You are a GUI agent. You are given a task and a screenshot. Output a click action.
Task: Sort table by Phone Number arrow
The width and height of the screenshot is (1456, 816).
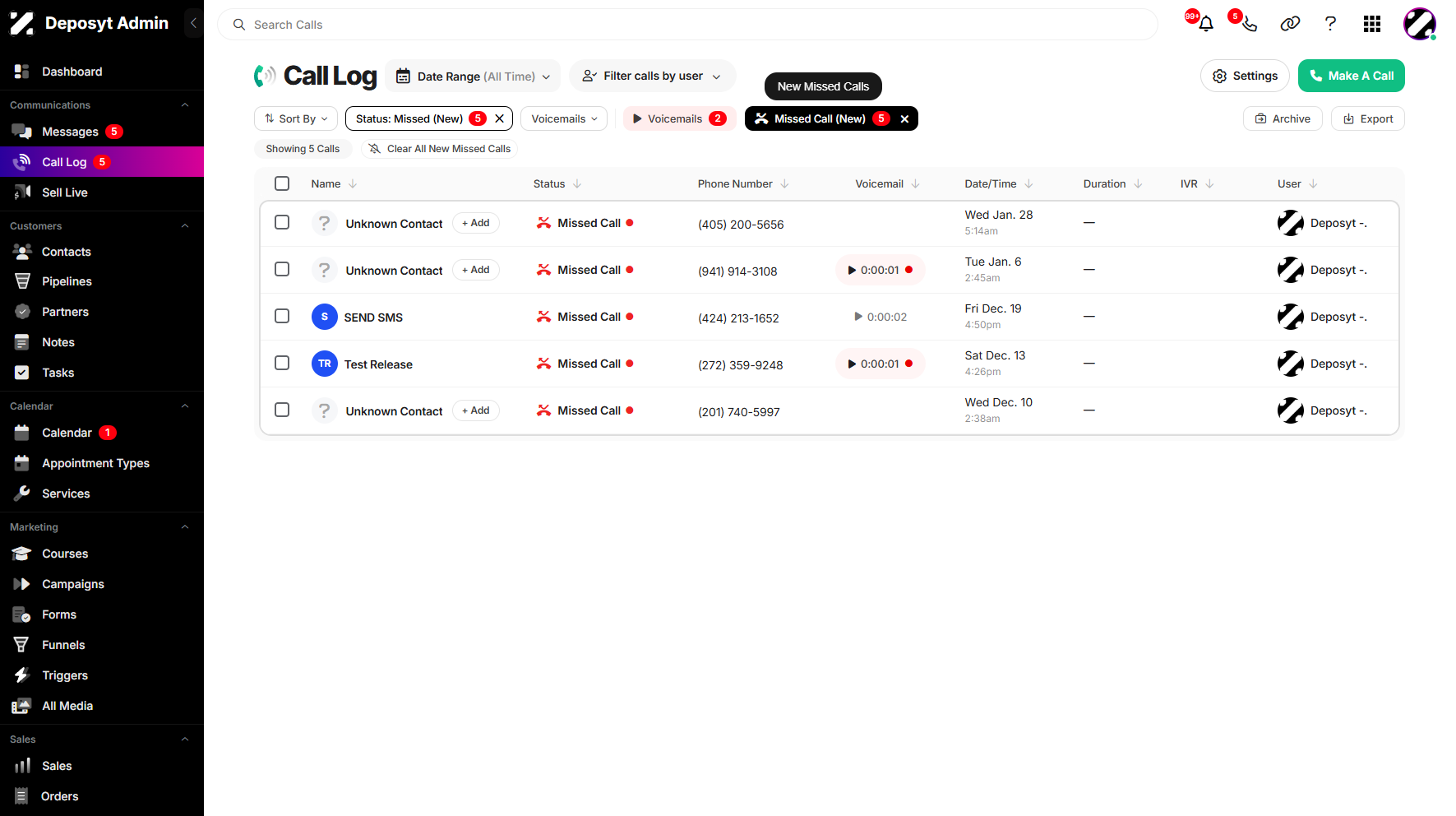coord(784,183)
